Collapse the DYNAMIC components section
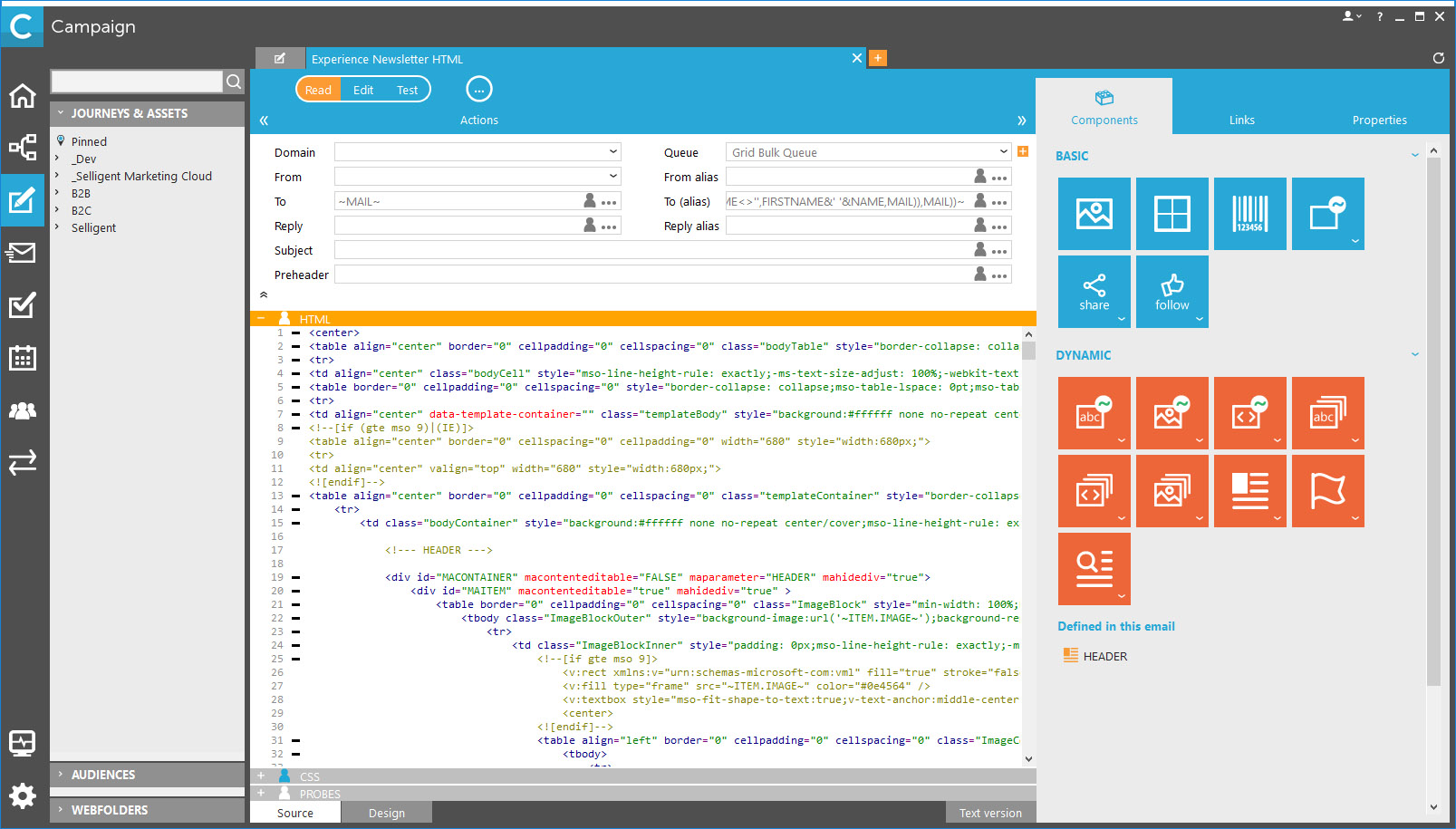 1415,354
